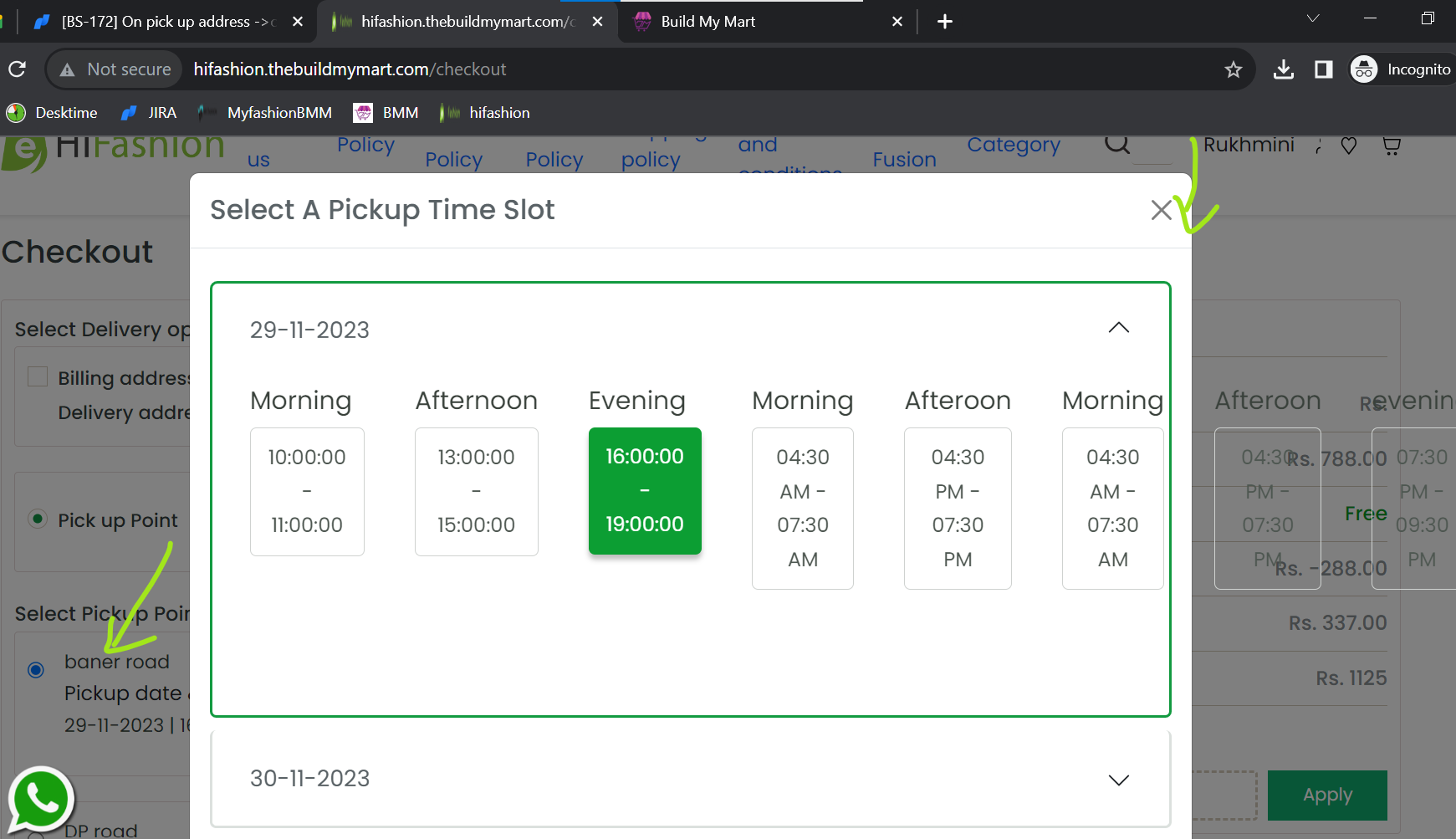The width and height of the screenshot is (1456, 839).
Task: Click the 30-11-2023 date heading
Action: 309,779
